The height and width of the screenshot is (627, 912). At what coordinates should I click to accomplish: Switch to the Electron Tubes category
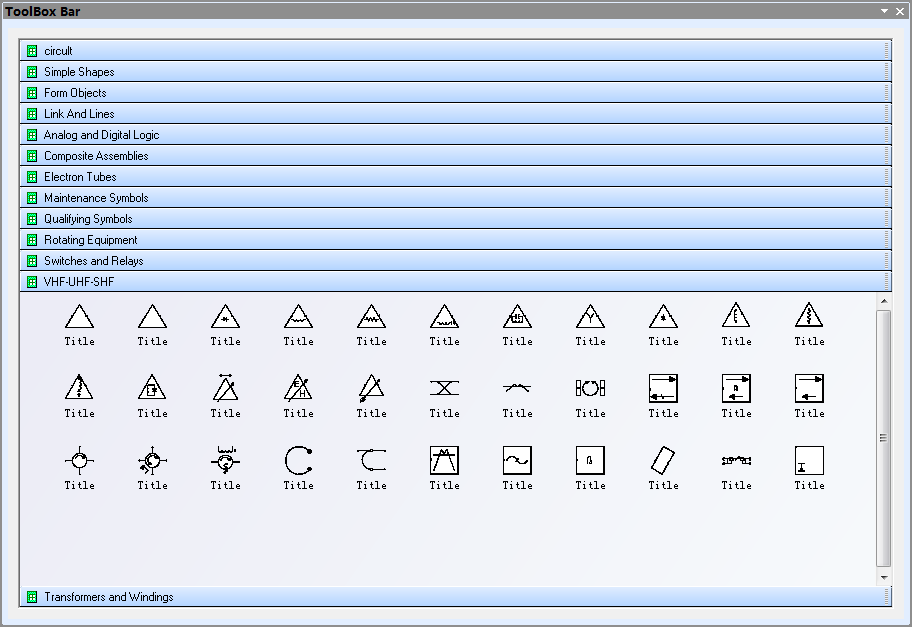click(x=80, y=177)
